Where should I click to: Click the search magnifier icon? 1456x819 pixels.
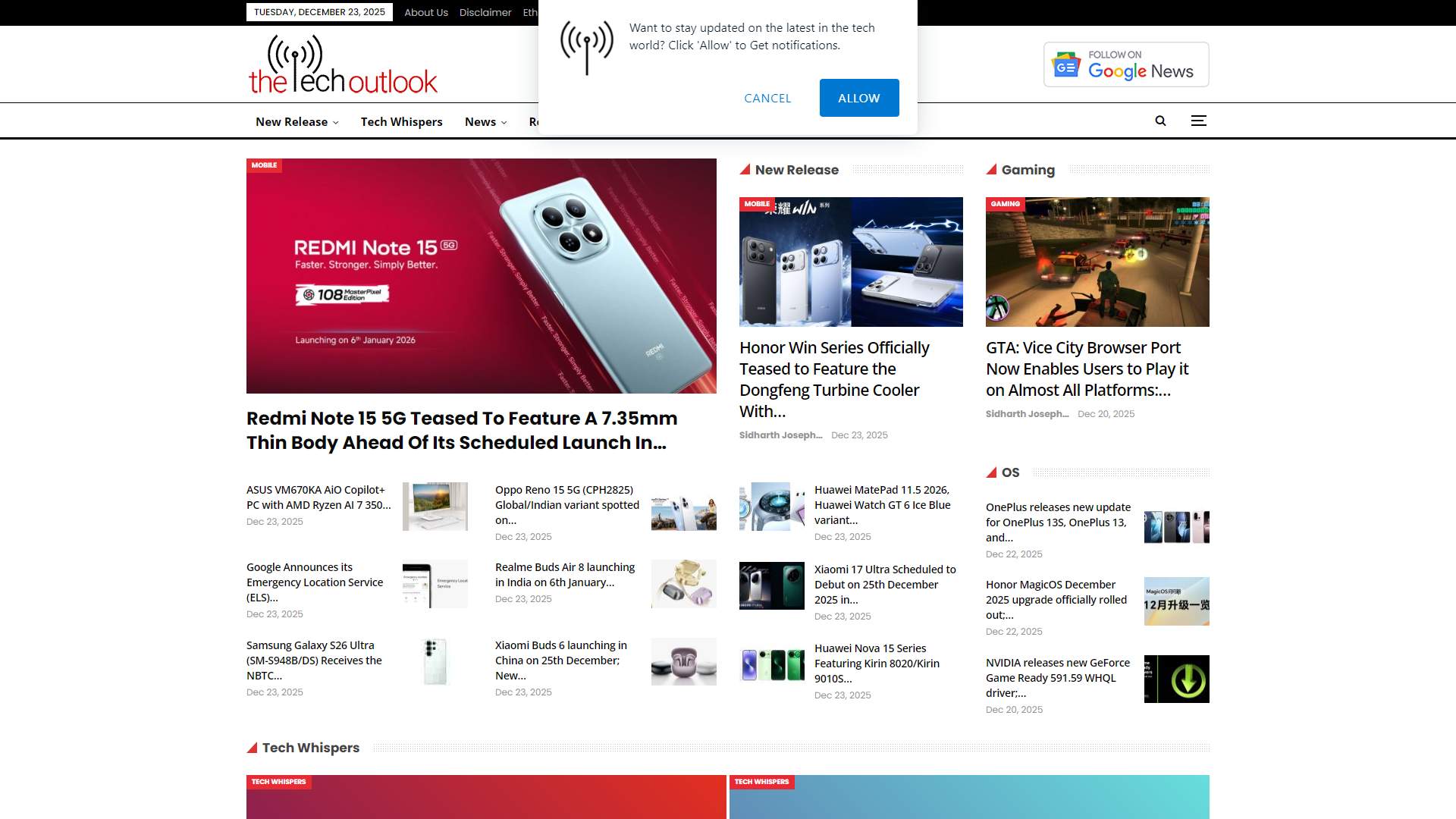click(1160, 121)
